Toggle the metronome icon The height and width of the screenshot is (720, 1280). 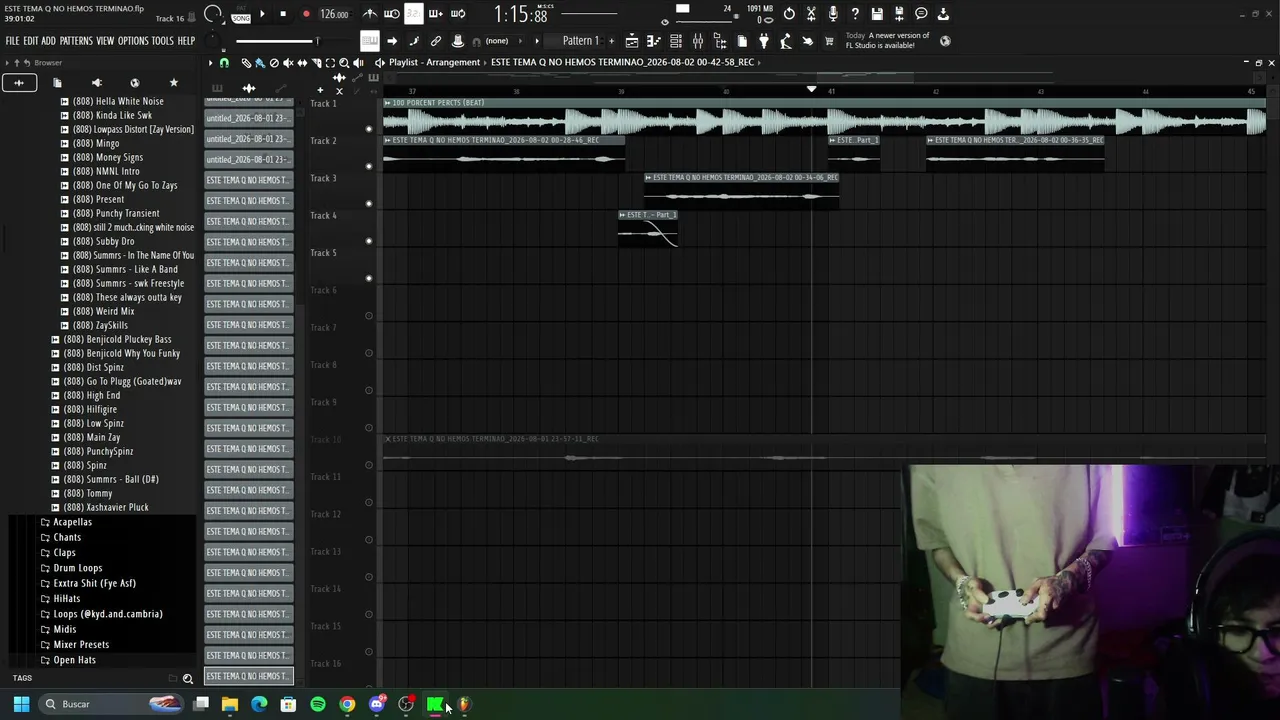(x=370, y=14)
